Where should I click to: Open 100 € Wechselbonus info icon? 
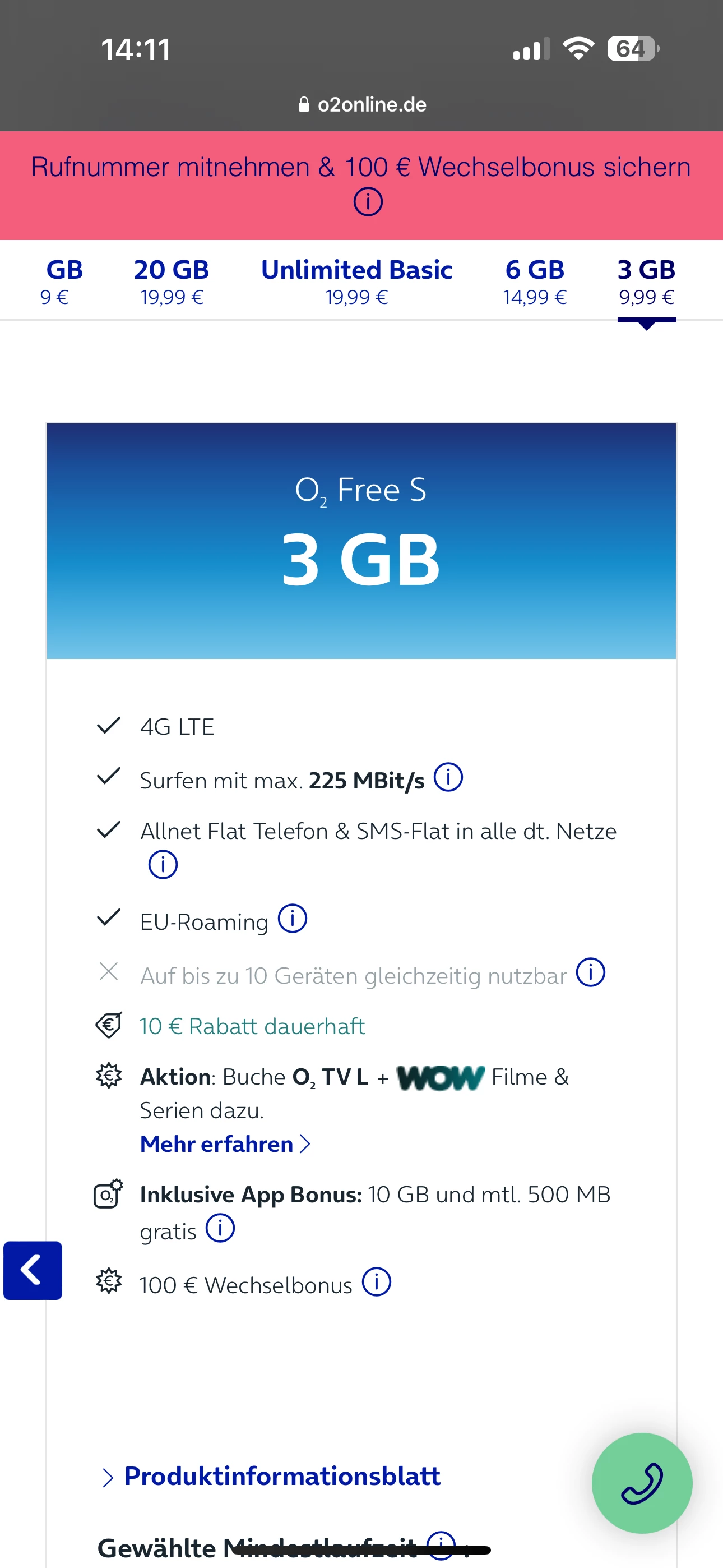[376, 1283]
